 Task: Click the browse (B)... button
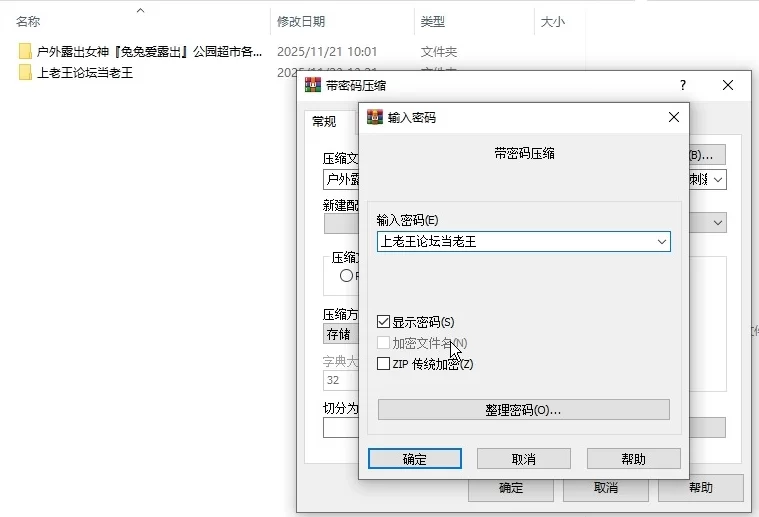point(707,155)
